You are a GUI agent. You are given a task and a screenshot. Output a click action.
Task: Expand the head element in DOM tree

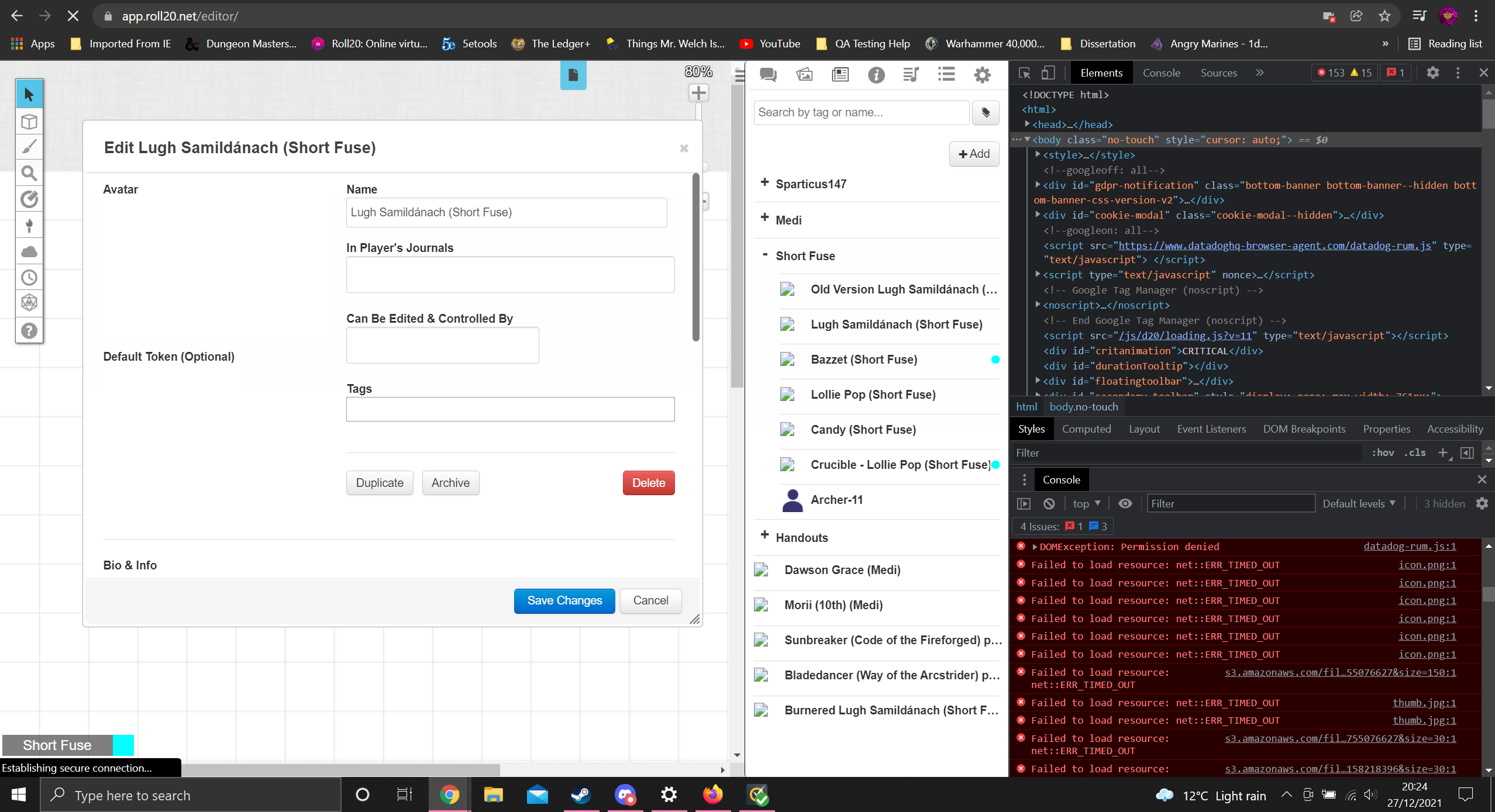tap(1027, 124)
